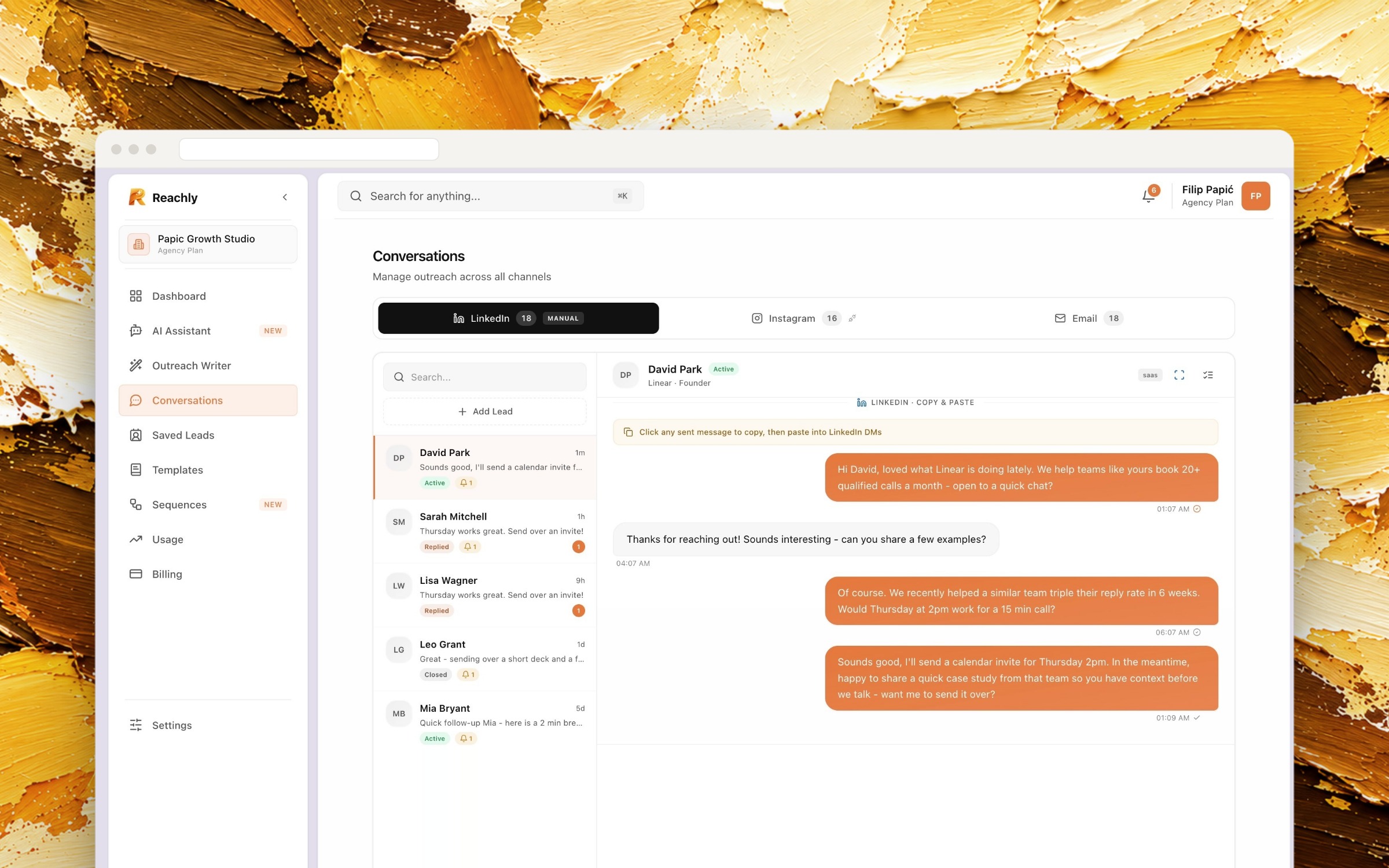
Task: Click the reminder bell badge on Leo Grant
Action: point(468,675)
